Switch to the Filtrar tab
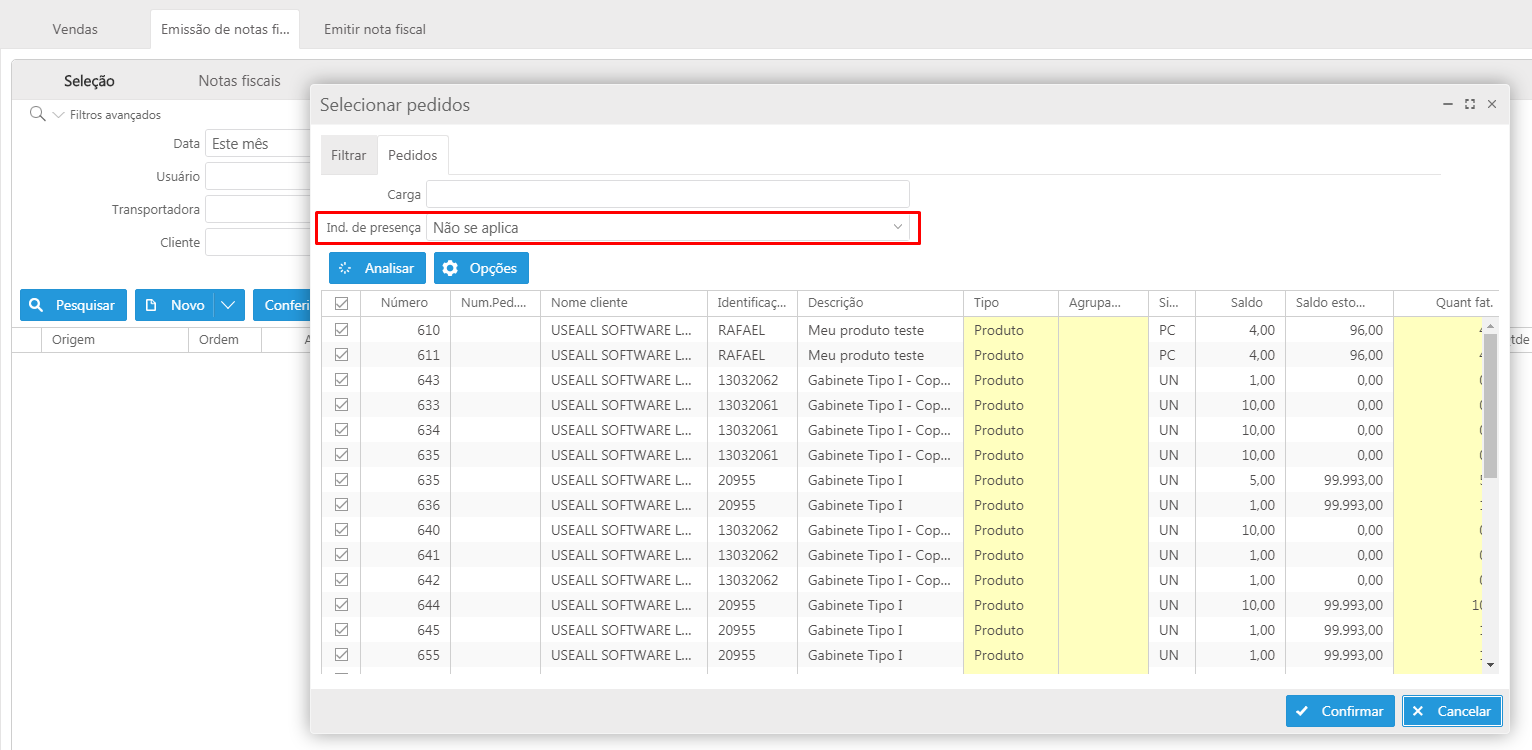 [x=349, y=156]
